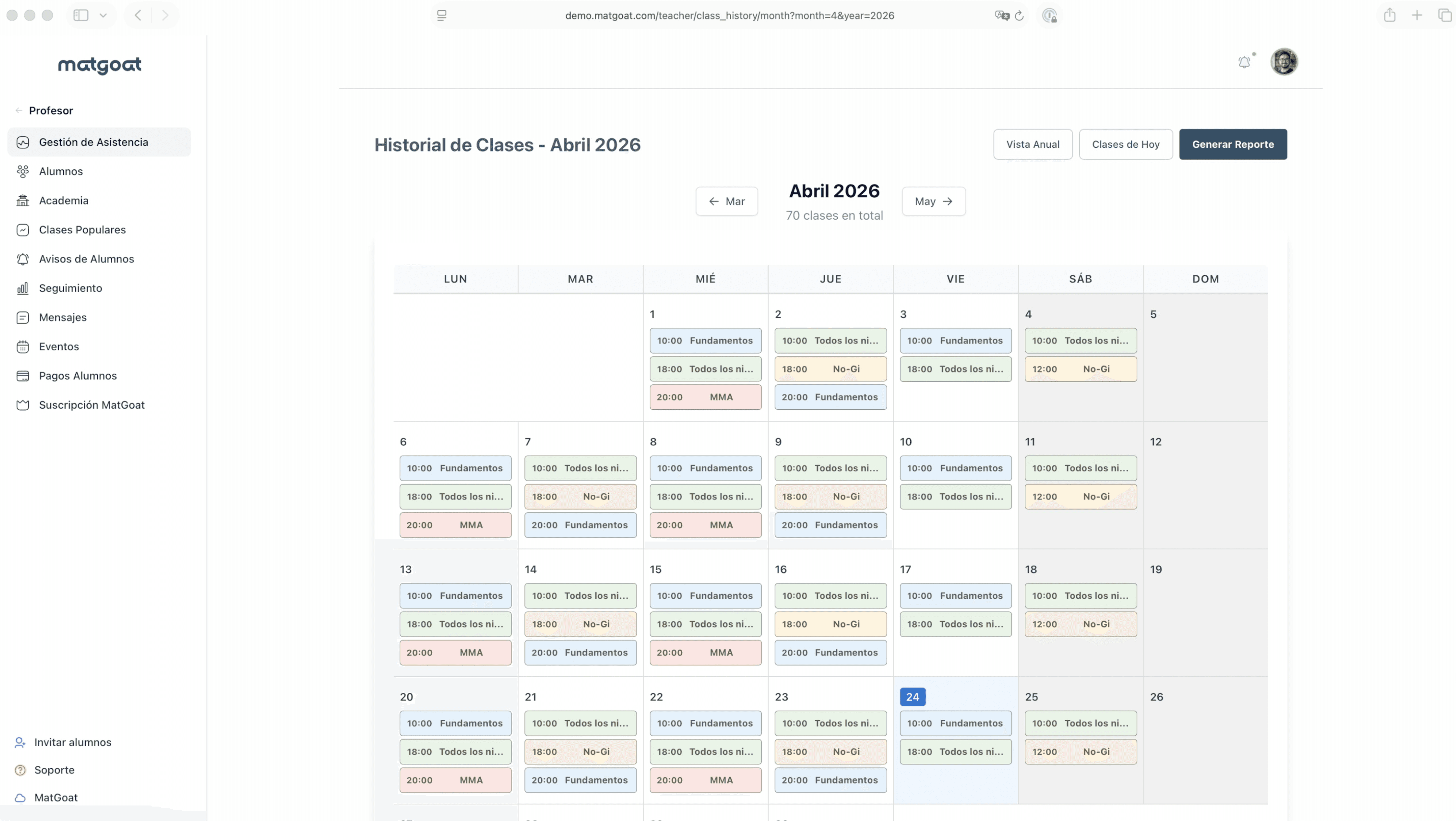Open the 20:00 Fundamentos class on April 16

[x=830, y=653]
